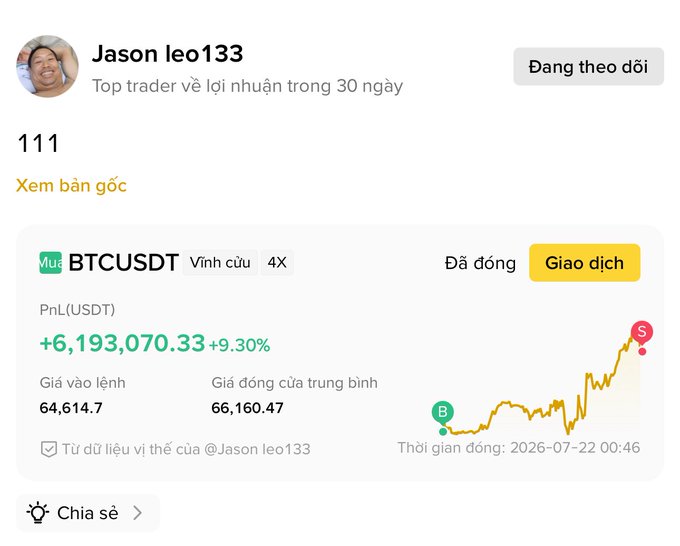Click the Đang theo dõi button
Viewport: 680px width, 546px height.
588,66
